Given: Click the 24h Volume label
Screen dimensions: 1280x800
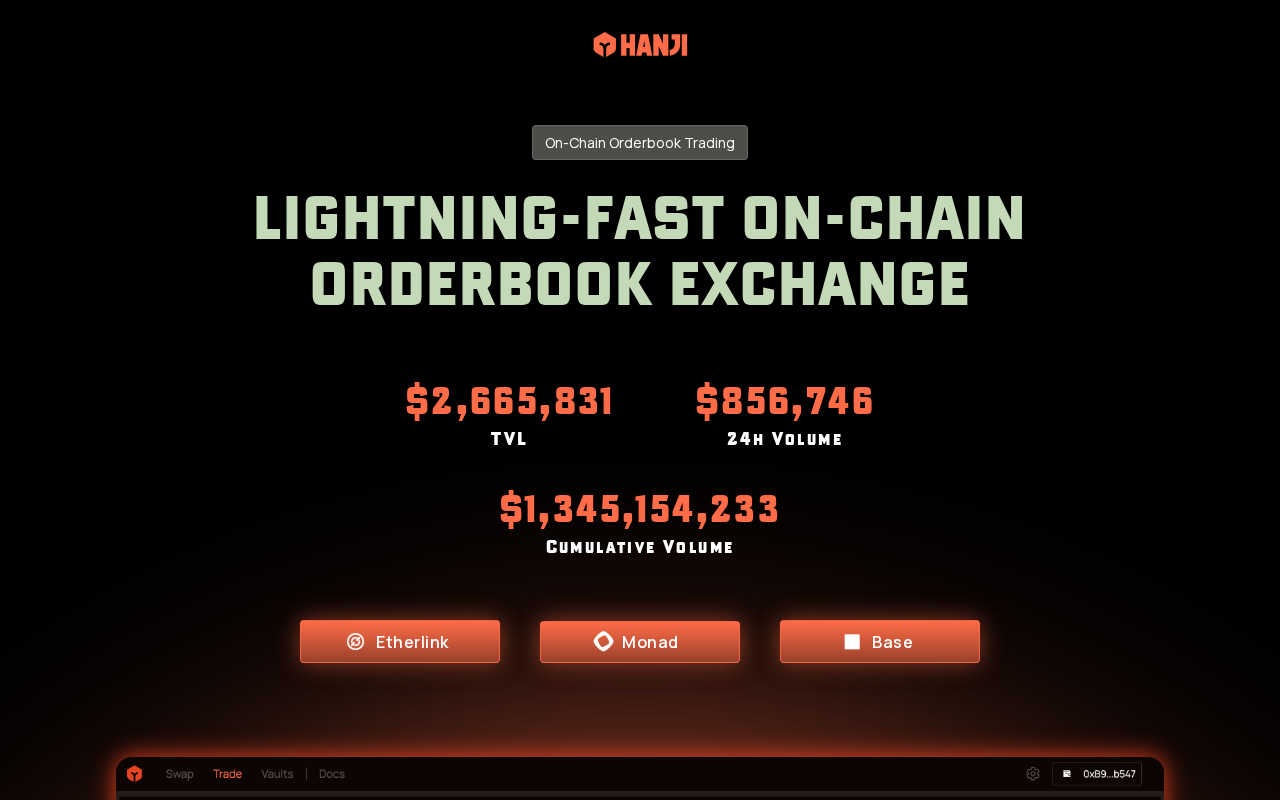Looking at the screenshot, I should (x=785, y=439).
